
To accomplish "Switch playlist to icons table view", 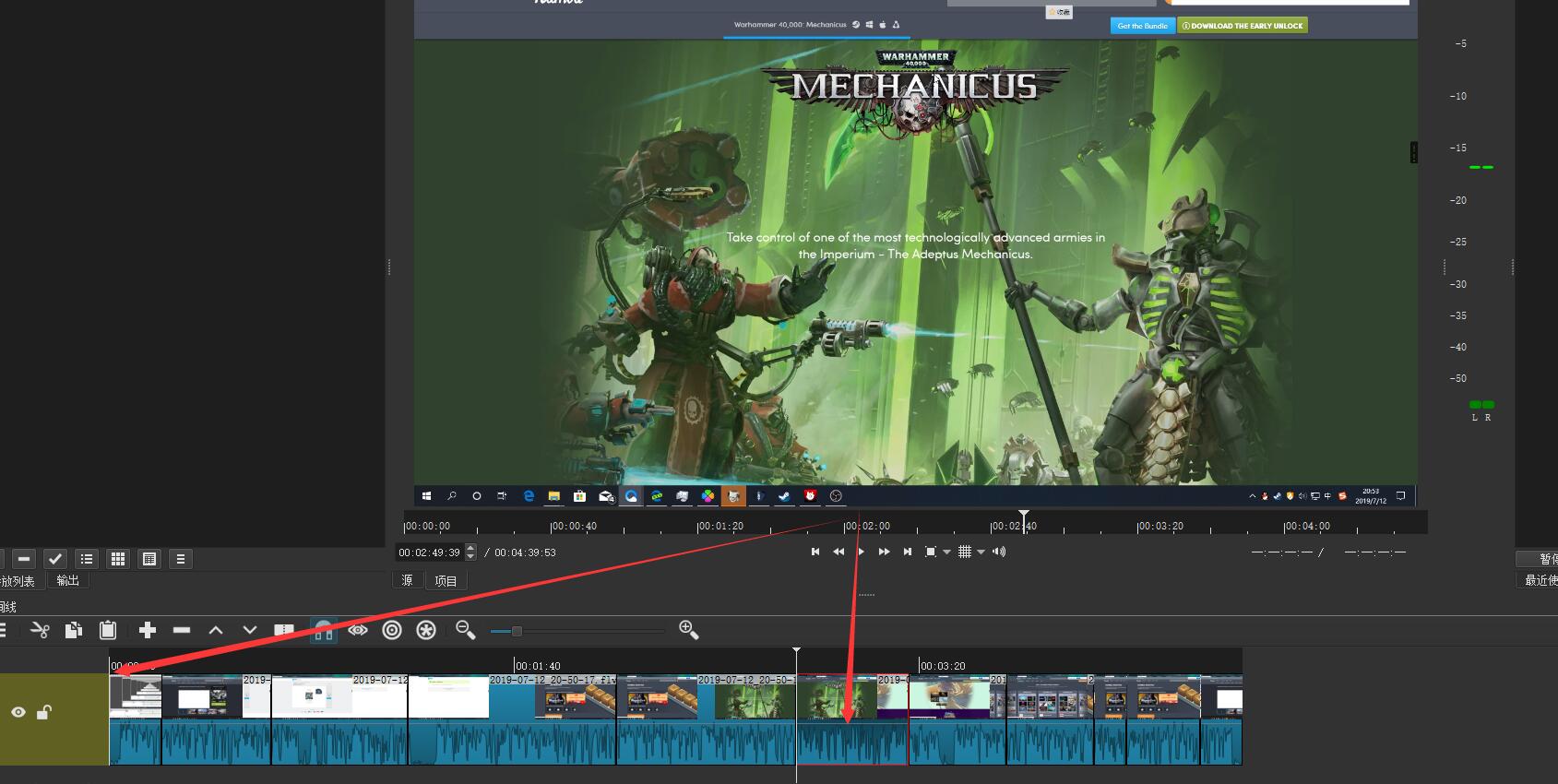I will (149, 559).
